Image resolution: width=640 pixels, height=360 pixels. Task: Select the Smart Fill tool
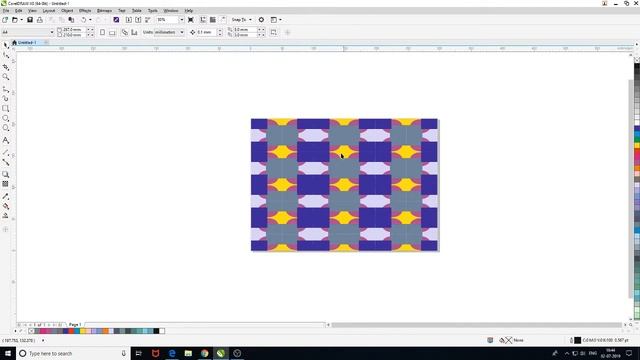[x=6, y=216]
